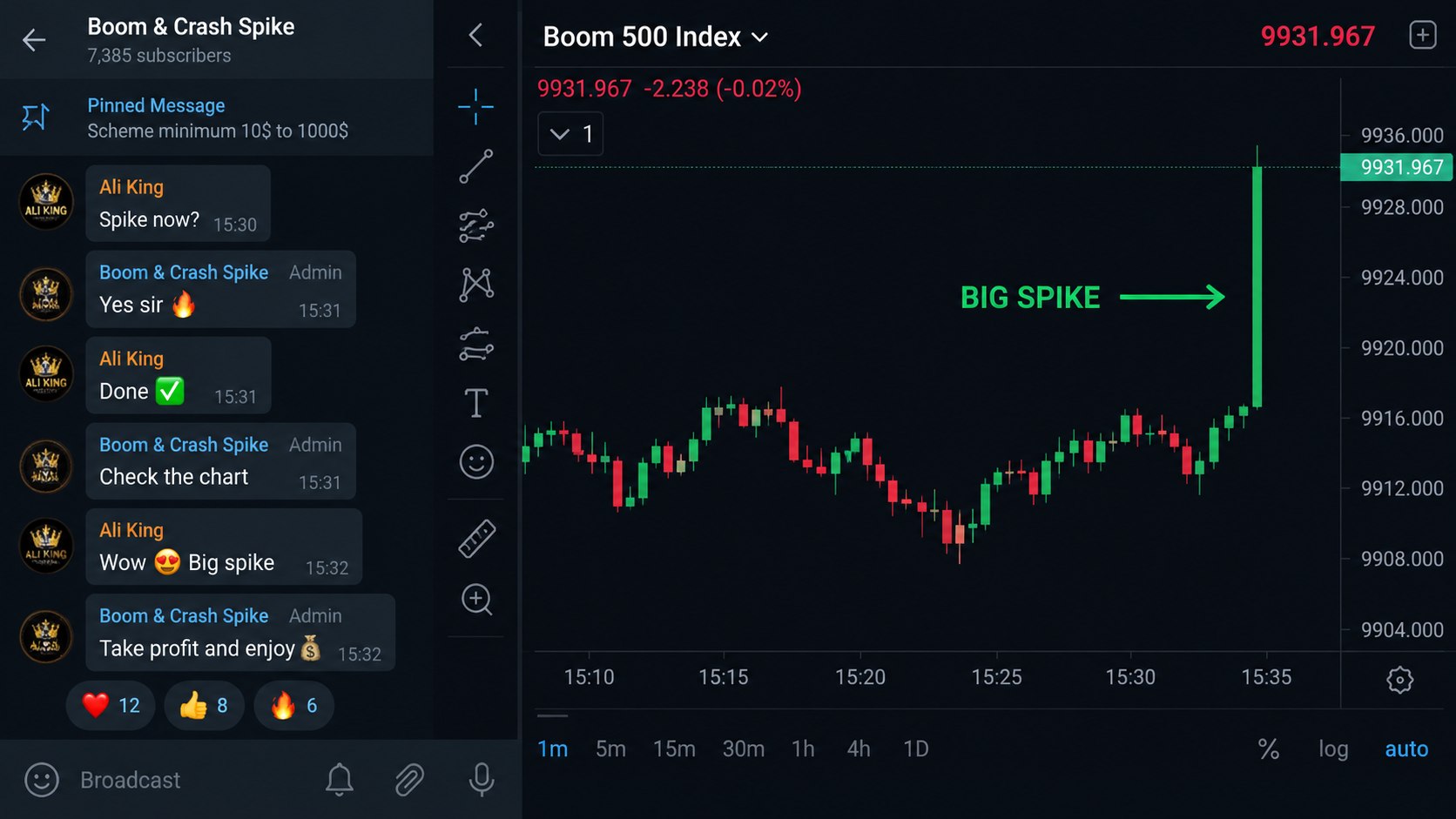Open chart axis settings gear

(1400, 680)
